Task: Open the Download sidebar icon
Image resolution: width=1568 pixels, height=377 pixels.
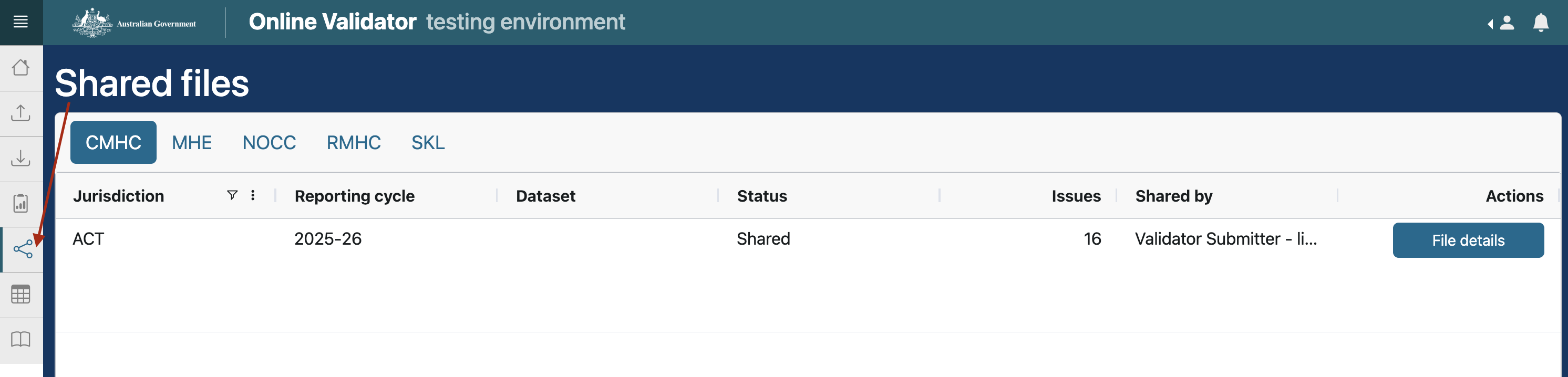Action: coord(20,158)
